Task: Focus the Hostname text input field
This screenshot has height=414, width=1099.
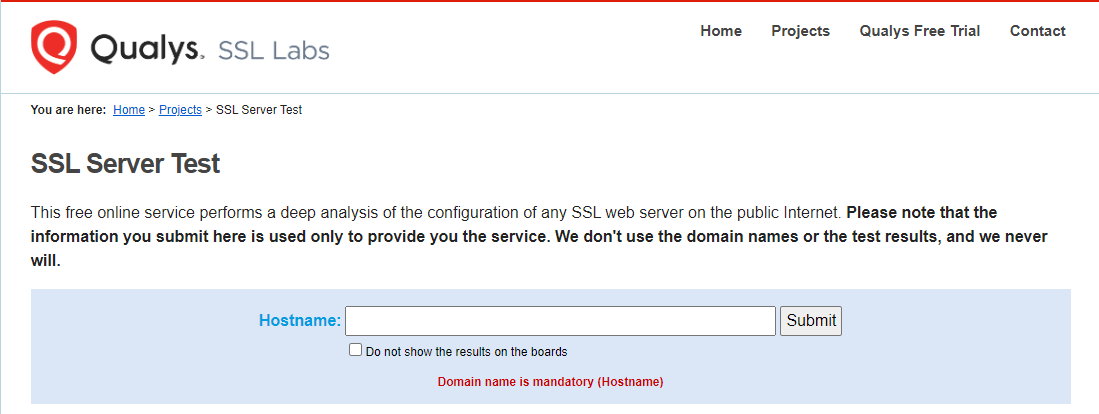Action: tap(560, 321)
